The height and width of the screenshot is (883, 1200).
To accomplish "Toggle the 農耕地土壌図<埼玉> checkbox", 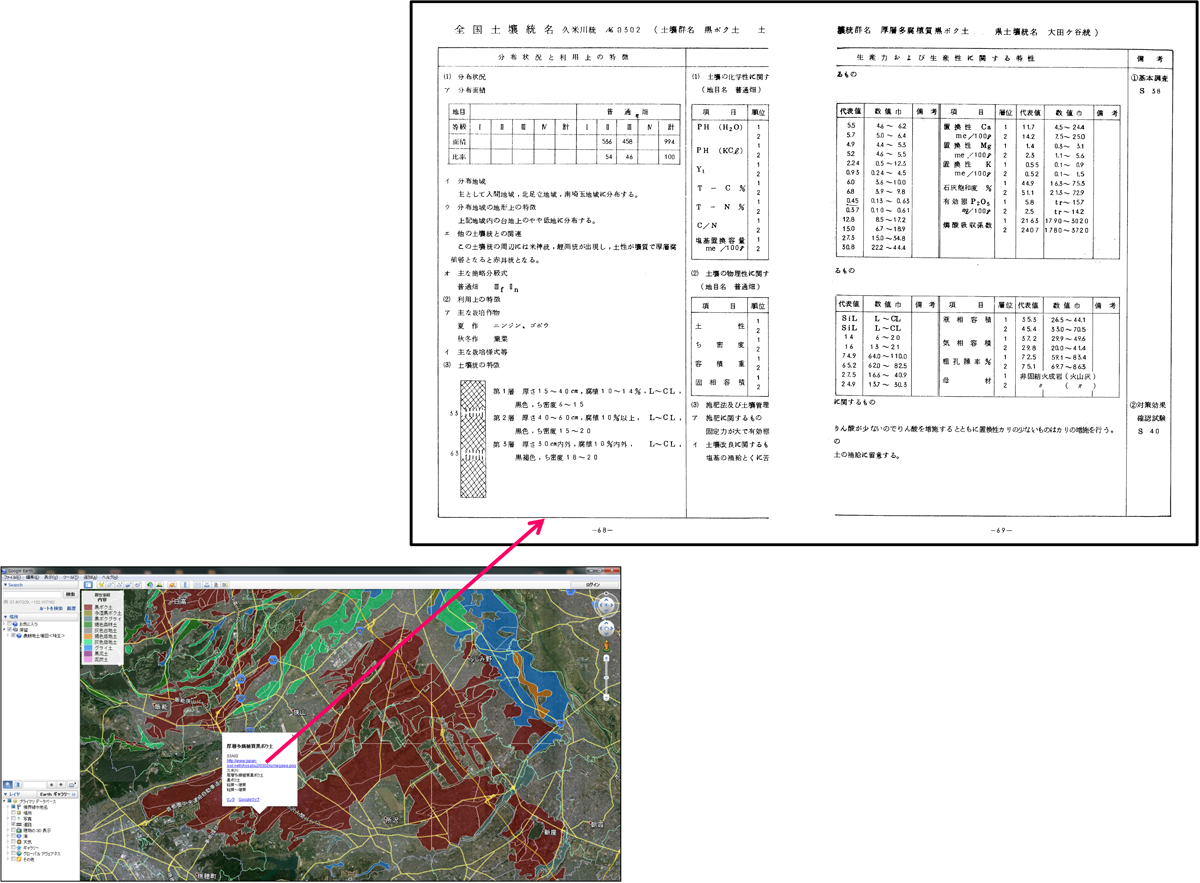I will pyautogui.click(x=14, y=635).
